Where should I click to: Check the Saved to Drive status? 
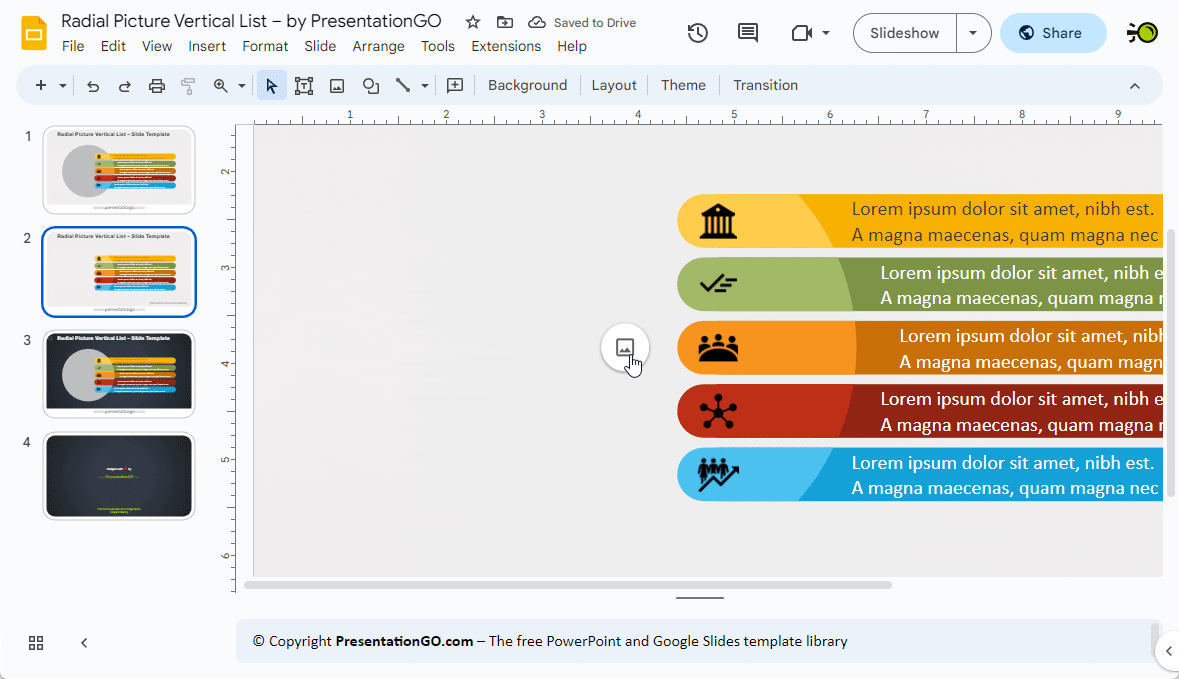coord(583,23)
